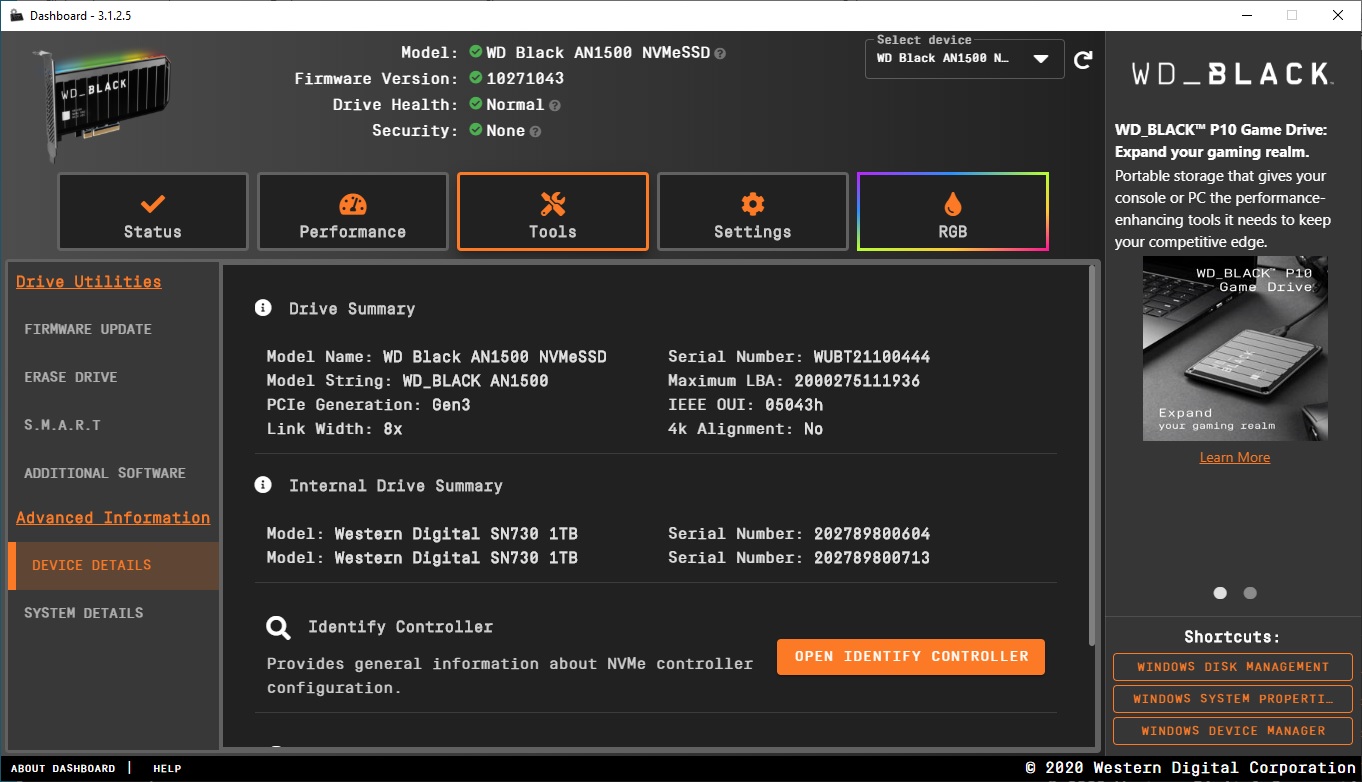Image resolution: width=1362 pixels, height=782 pixels.
Task: Switch to the Performance tab
Action: click(353, 211)
